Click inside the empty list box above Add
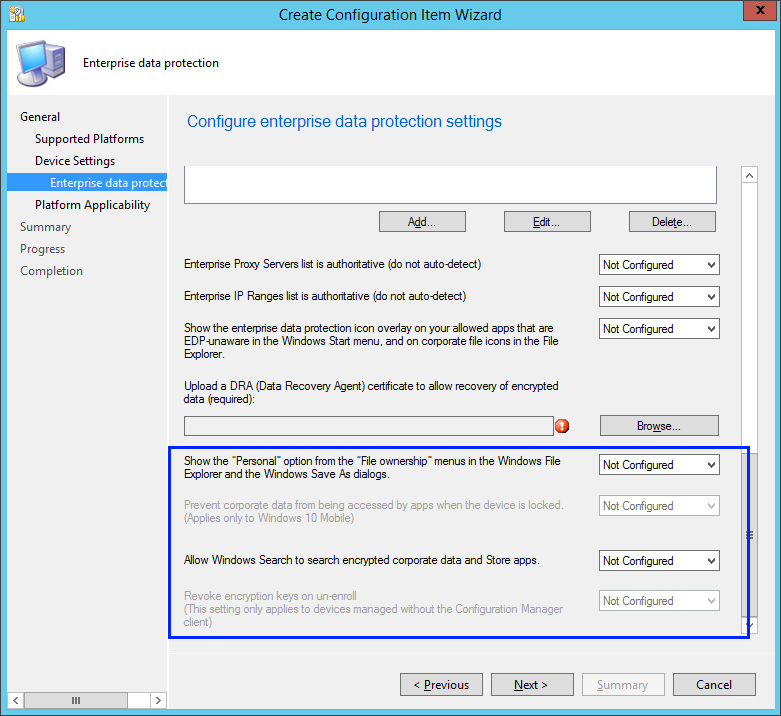The width and height of the screenshot is (781, 716). click(450, 185)
